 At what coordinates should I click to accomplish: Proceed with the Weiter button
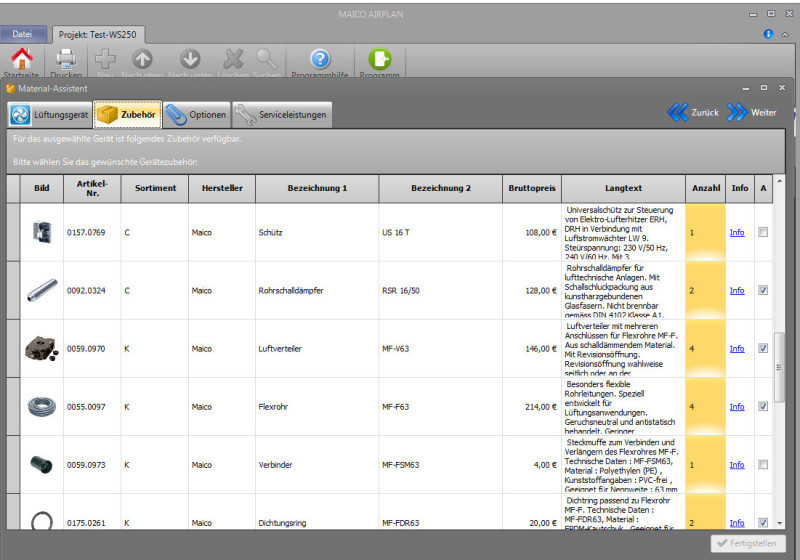pyautogui.click(x=752, y=112)
